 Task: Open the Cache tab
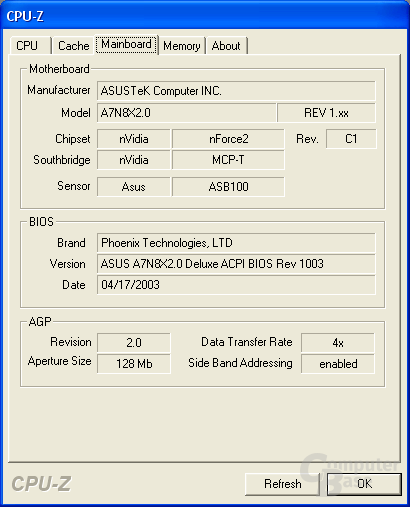[73, 46]
